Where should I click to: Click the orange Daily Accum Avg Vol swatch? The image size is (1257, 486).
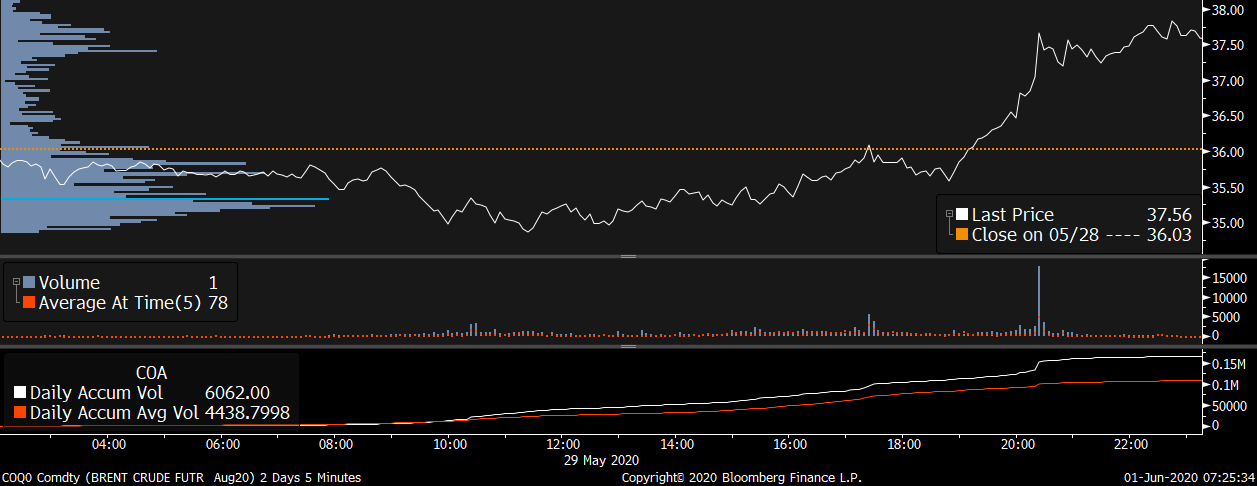click(x=20, y=412)
